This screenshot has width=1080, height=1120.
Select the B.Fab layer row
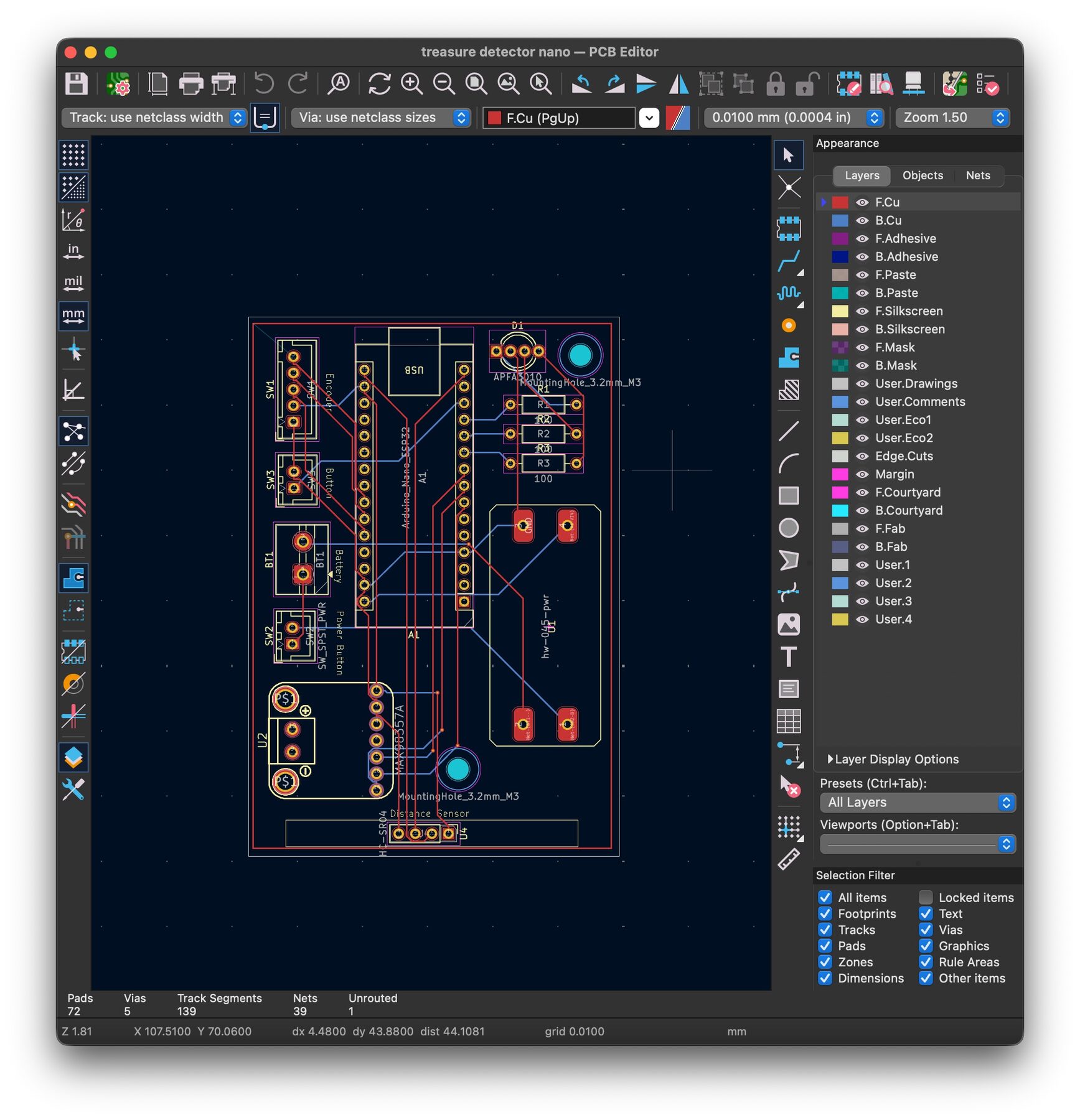(x=918, y=547)
